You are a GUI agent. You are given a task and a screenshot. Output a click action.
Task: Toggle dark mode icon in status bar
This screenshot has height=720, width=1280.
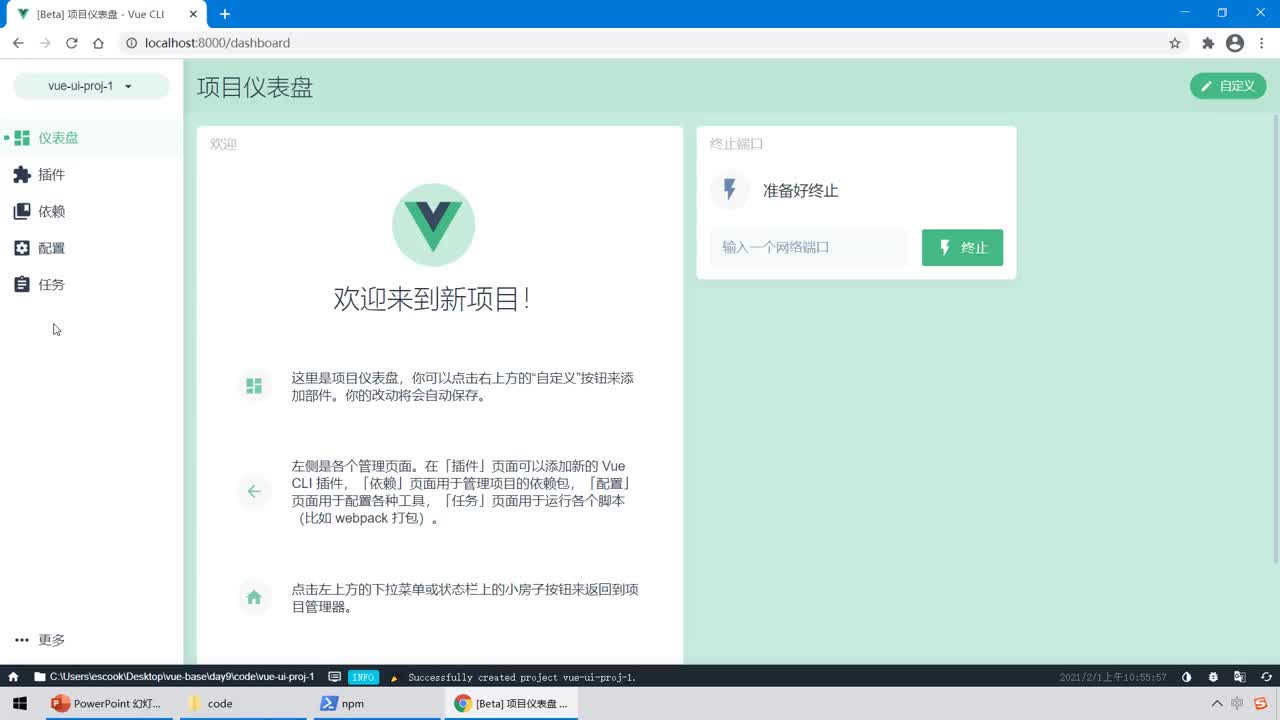coord(1187,677)
